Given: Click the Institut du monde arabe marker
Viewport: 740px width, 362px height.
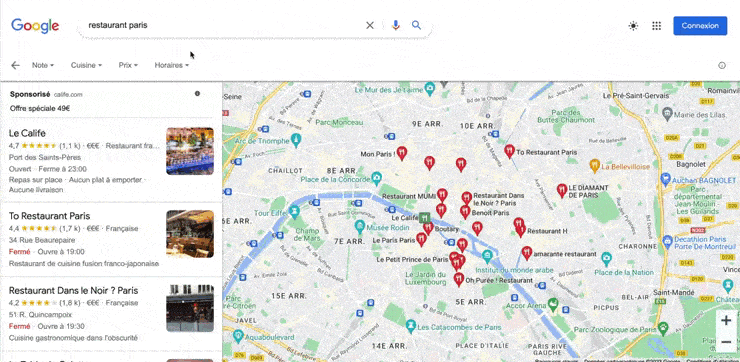Looking at the screenshot, I should click(x=487, y=257).
